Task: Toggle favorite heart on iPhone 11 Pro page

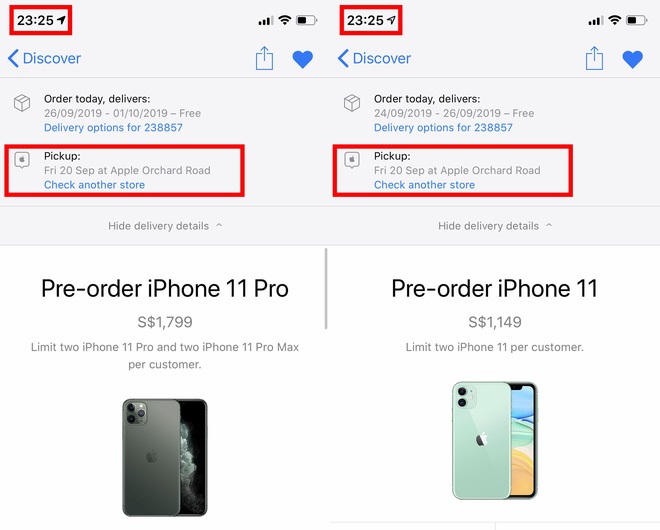Action: tap(303, 59)
